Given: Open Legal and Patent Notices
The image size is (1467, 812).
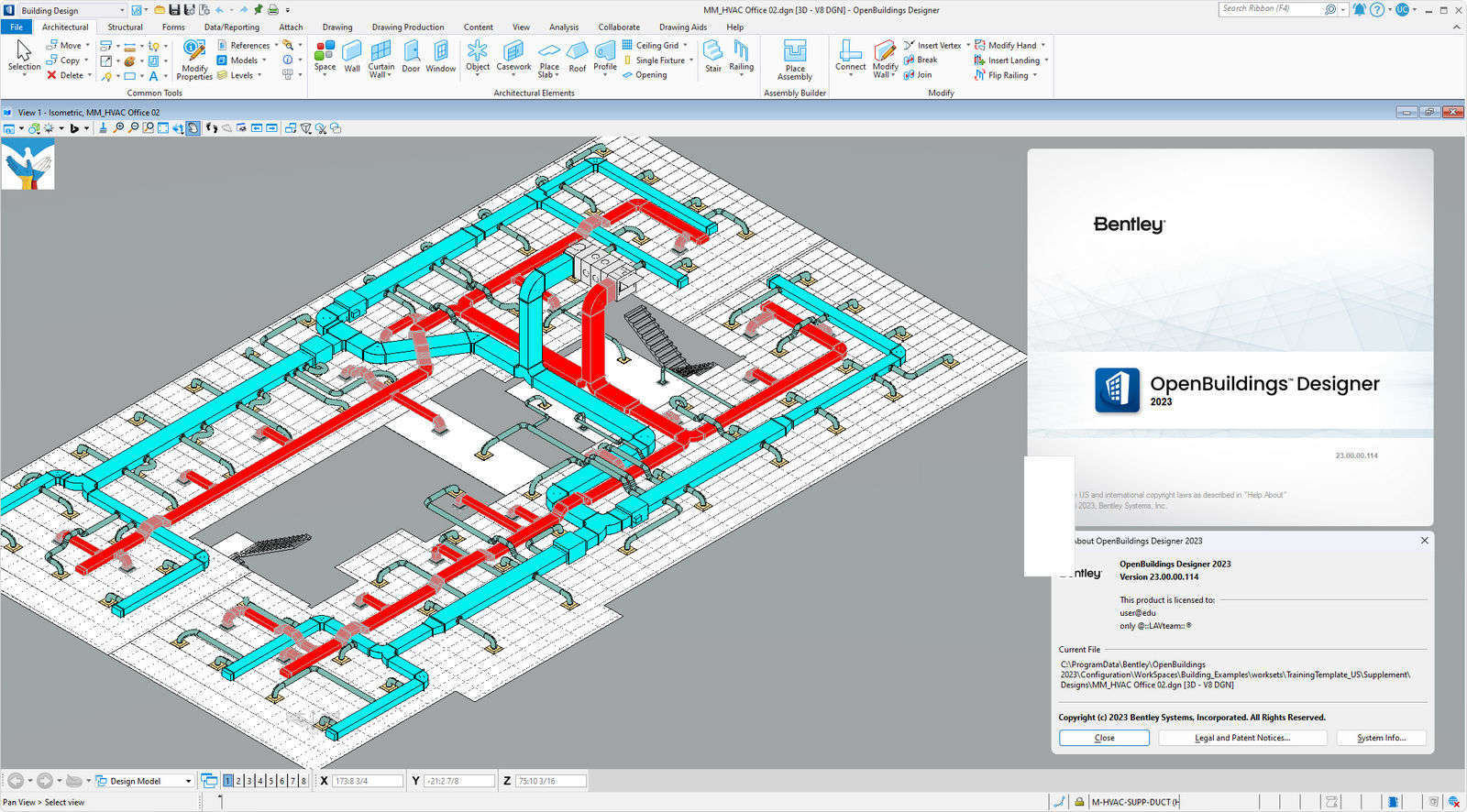Looking at the screenshot, I should 1242,738.
